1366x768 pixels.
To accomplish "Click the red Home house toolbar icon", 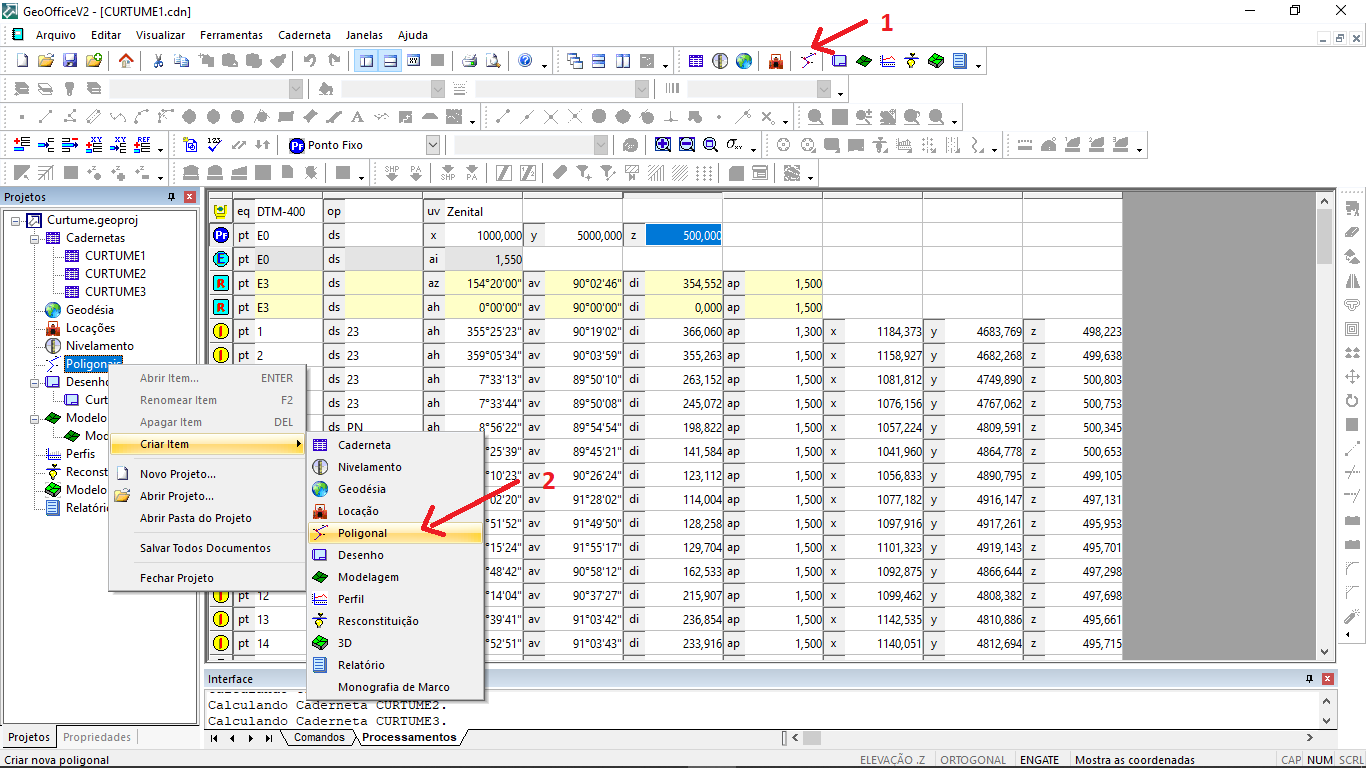I will pos(125,61).
